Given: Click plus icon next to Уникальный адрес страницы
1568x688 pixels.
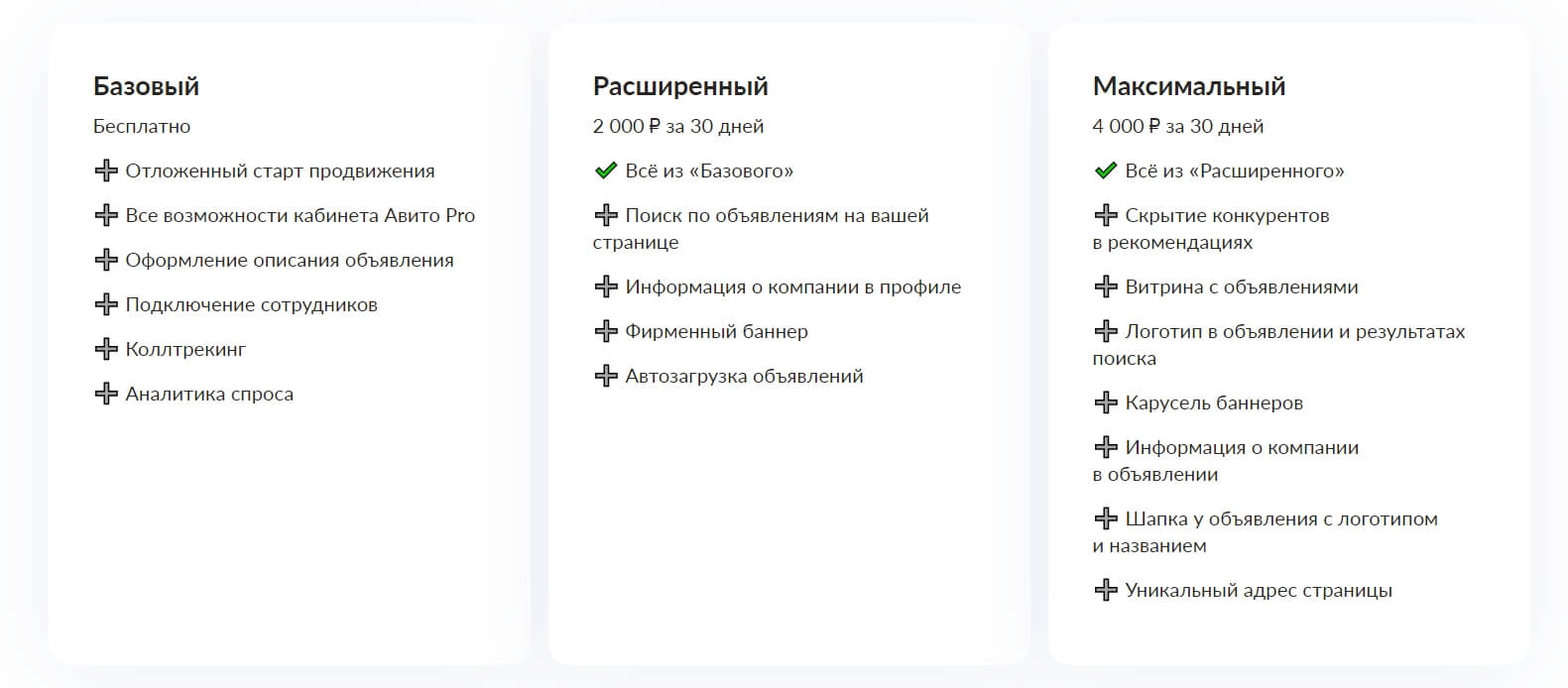Looking at the screenshot, I should (x=1106, y=590).
